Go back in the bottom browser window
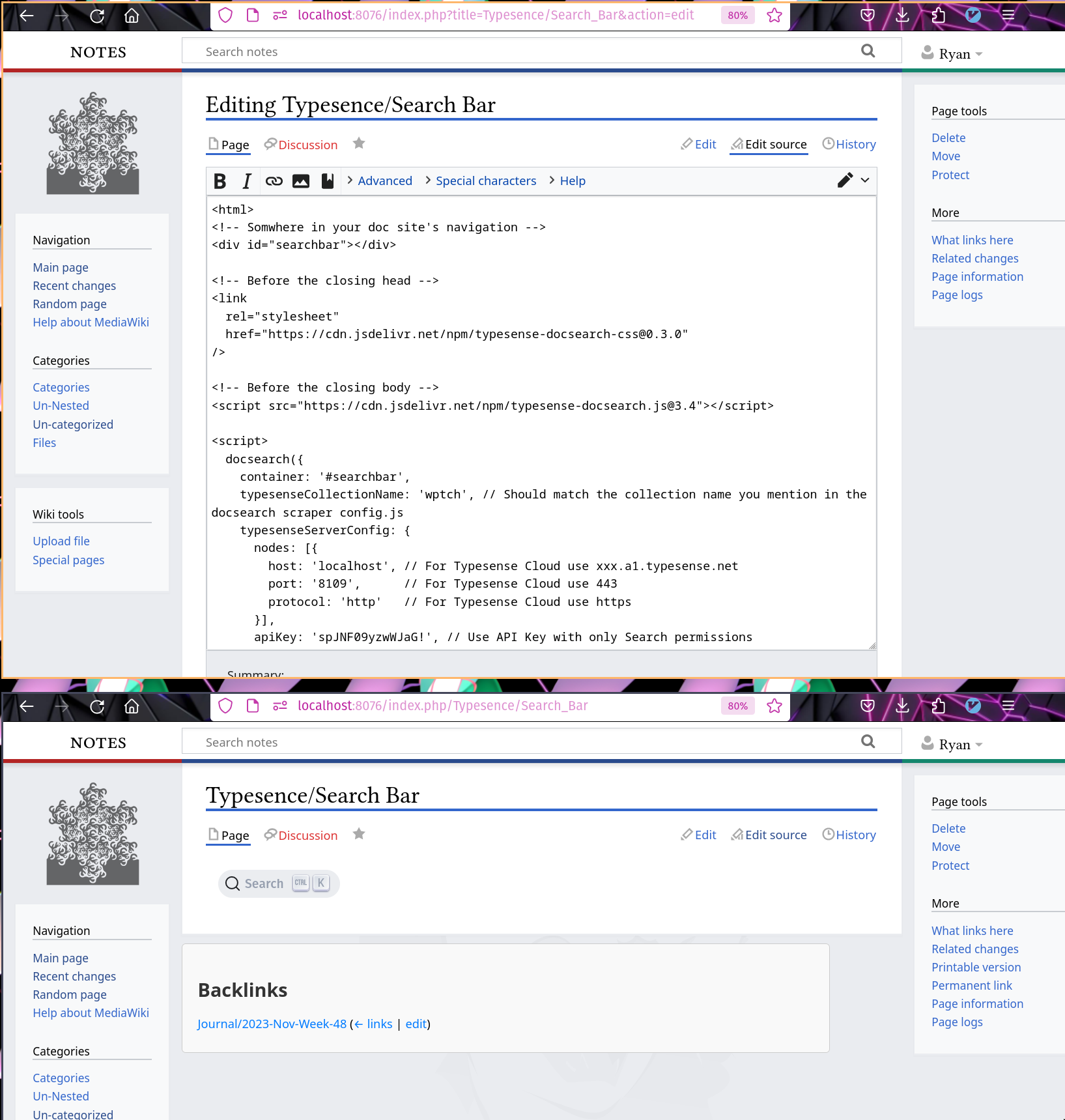The width and height of the screenshot is (1065, 1120). coord(27,706)
